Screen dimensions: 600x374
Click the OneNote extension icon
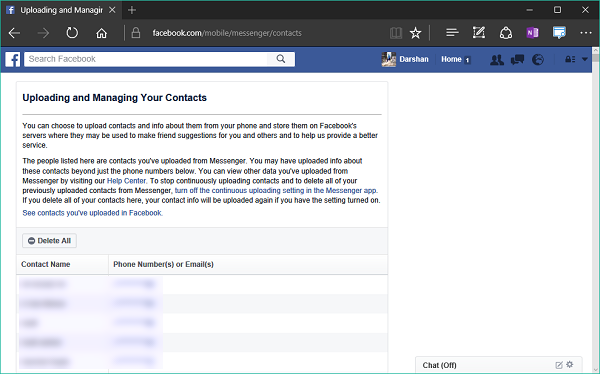coord(532,33)
